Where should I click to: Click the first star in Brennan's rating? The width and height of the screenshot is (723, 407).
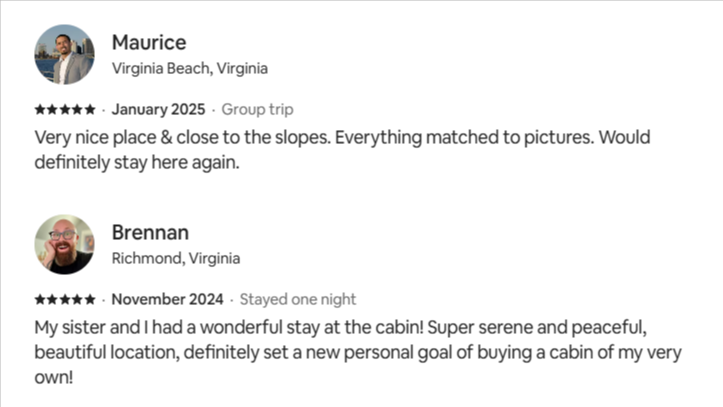(39, 299)
